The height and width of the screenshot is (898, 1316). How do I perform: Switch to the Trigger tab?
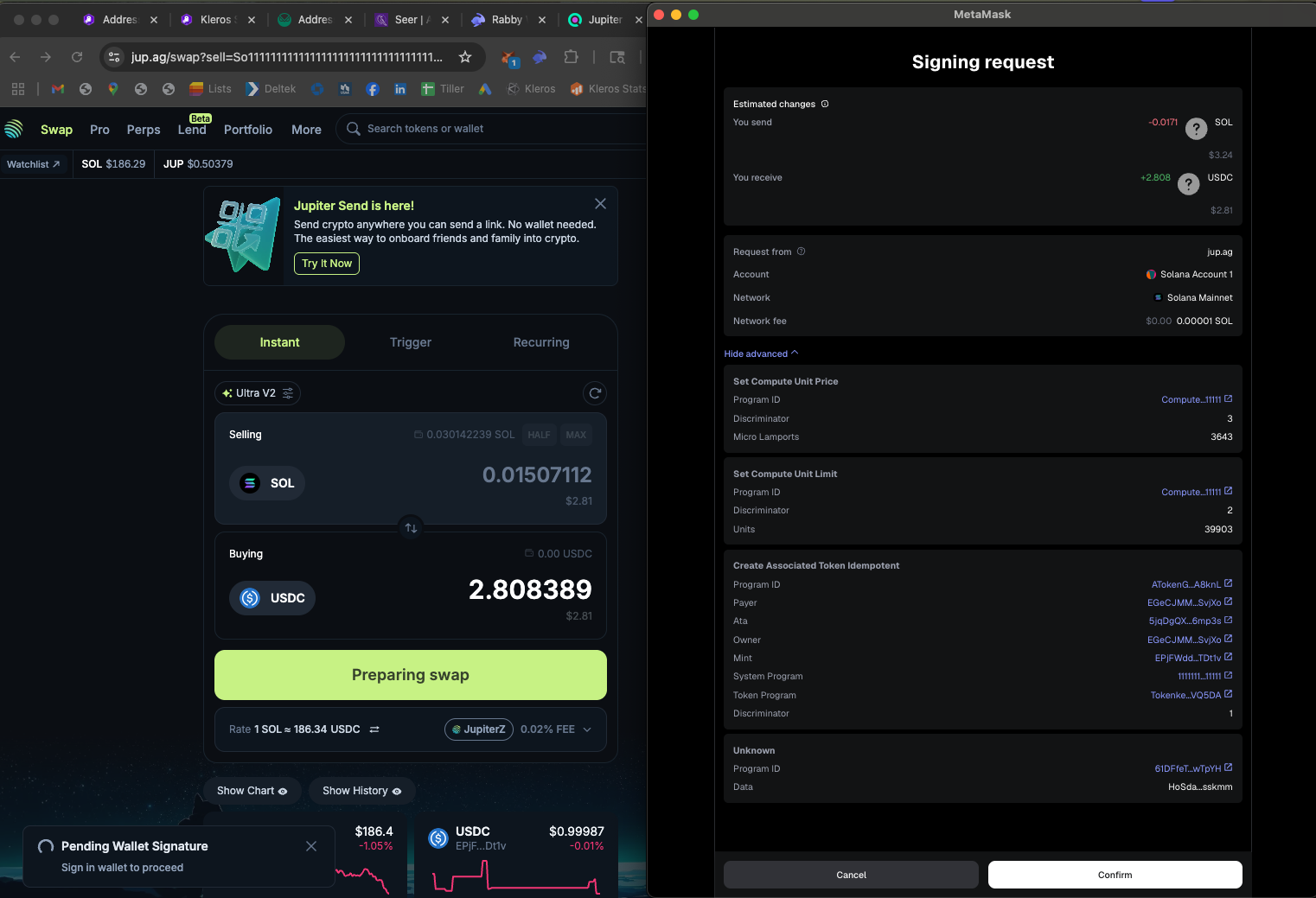tap(411, 342)
